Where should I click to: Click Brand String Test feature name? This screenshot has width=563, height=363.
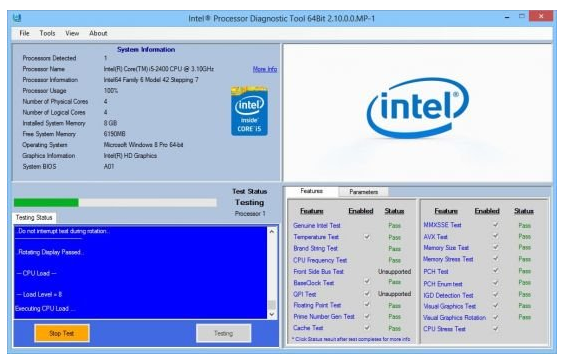coord(315,248)
